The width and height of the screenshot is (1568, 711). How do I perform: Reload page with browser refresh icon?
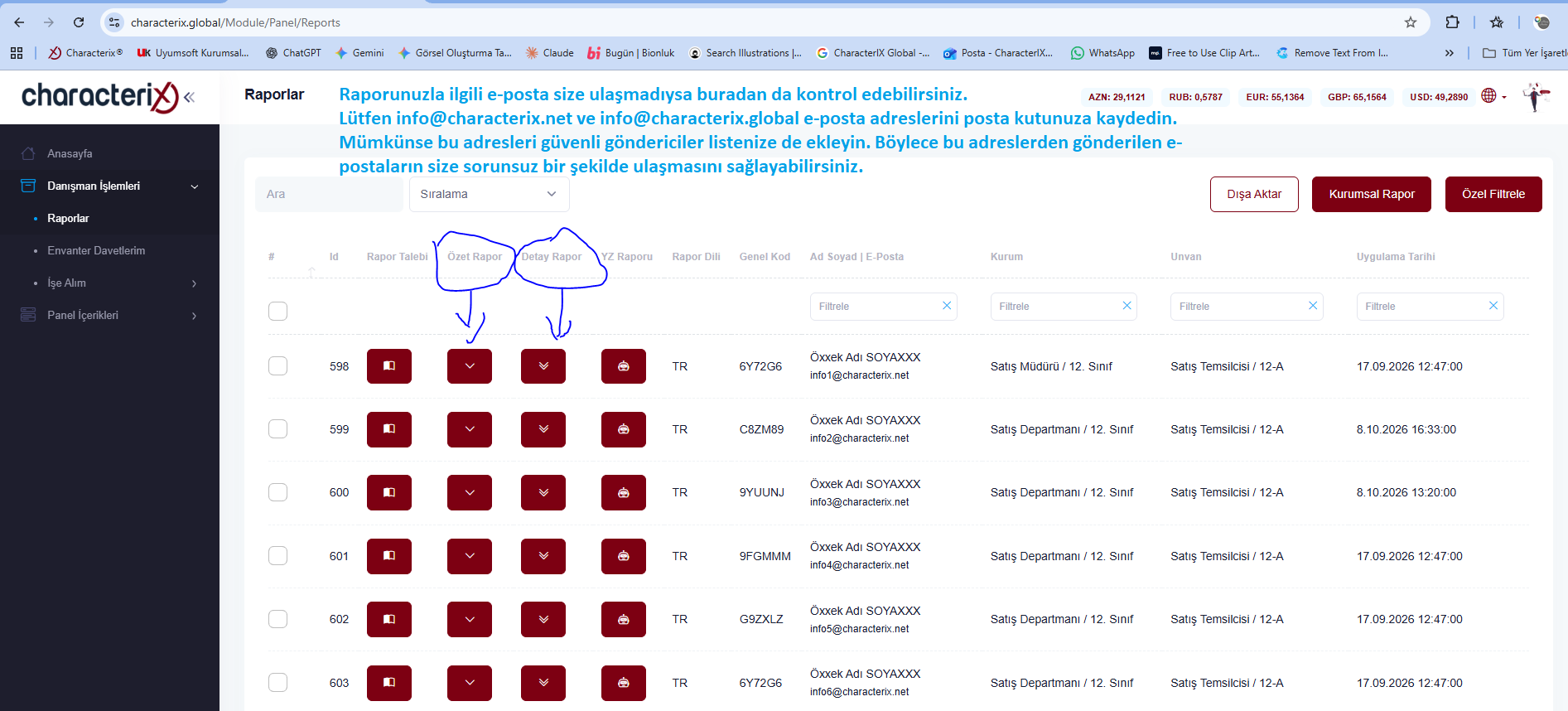[79, 22]
